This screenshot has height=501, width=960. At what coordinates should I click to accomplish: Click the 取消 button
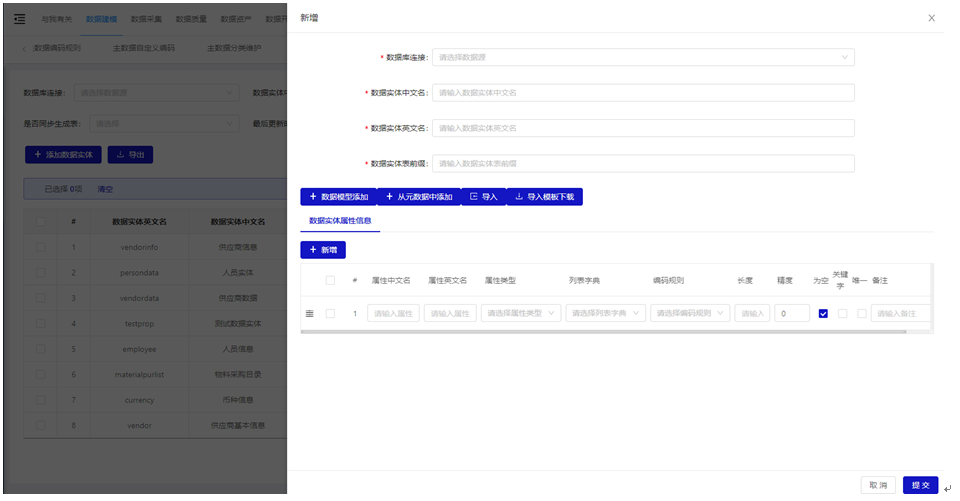tap(878, 485)
